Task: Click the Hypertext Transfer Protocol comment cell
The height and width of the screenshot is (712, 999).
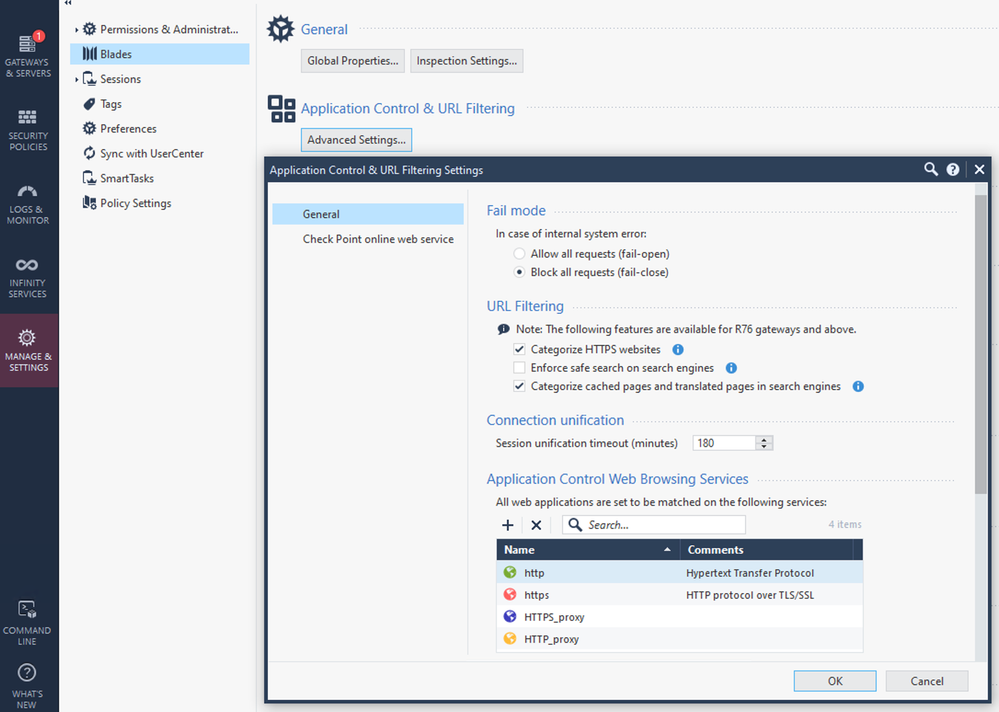Action: pos(750,573)
